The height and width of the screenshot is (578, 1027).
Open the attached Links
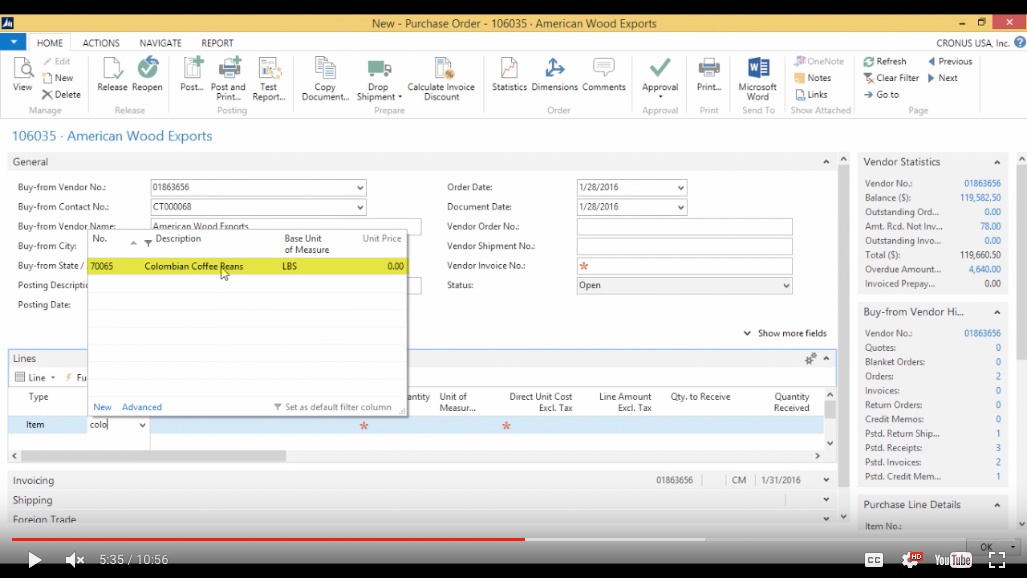[811, 94]
